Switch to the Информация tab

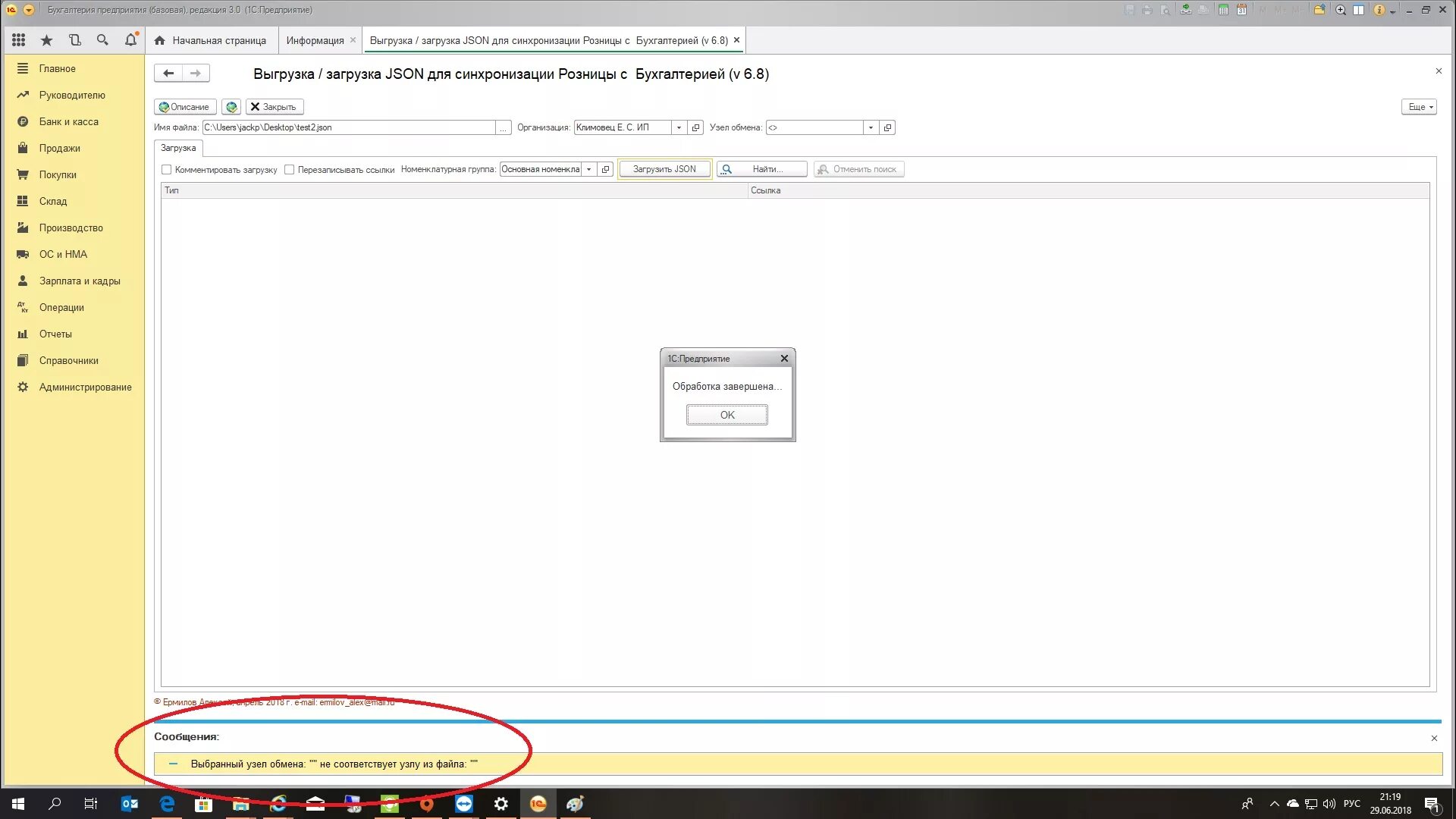(x=315, y=40)
